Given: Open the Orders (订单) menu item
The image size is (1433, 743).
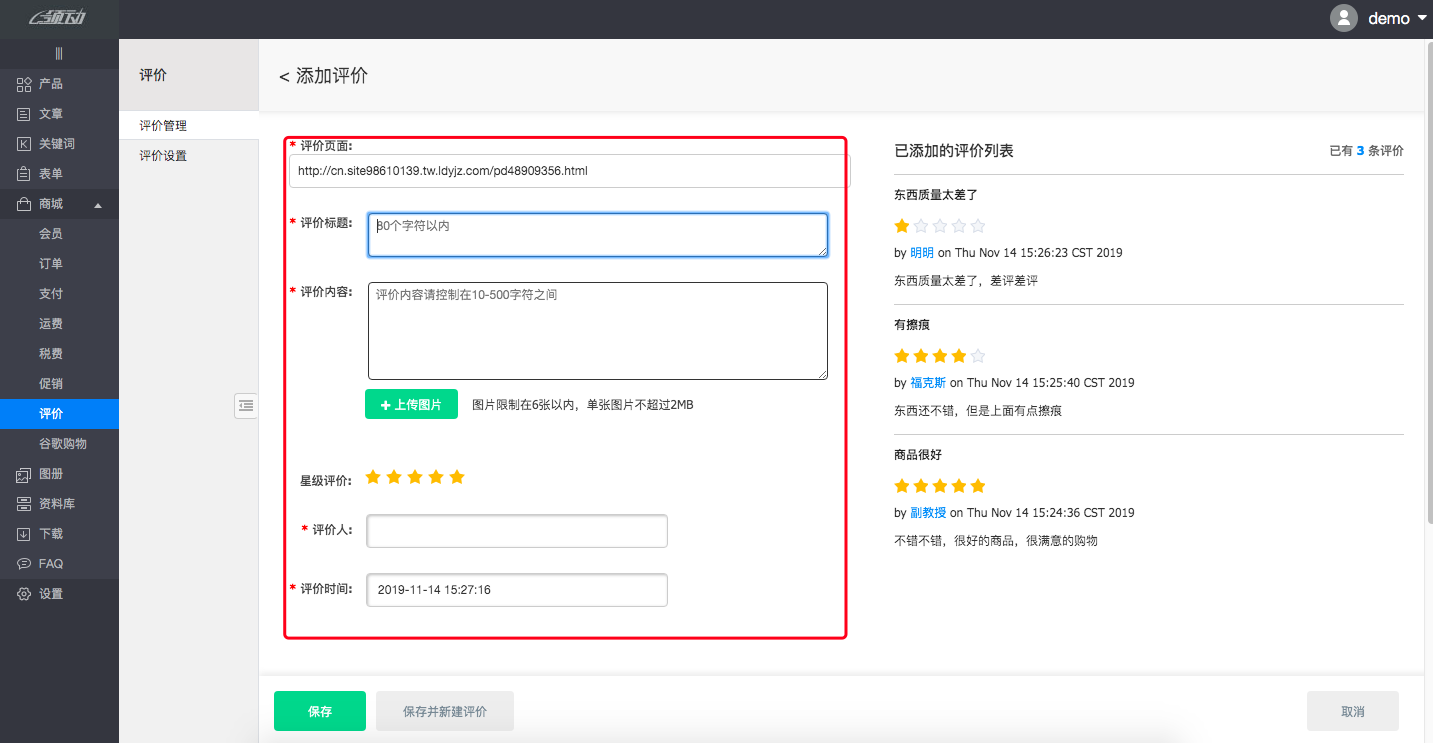Looking at the screenshot, I should 51,264.
